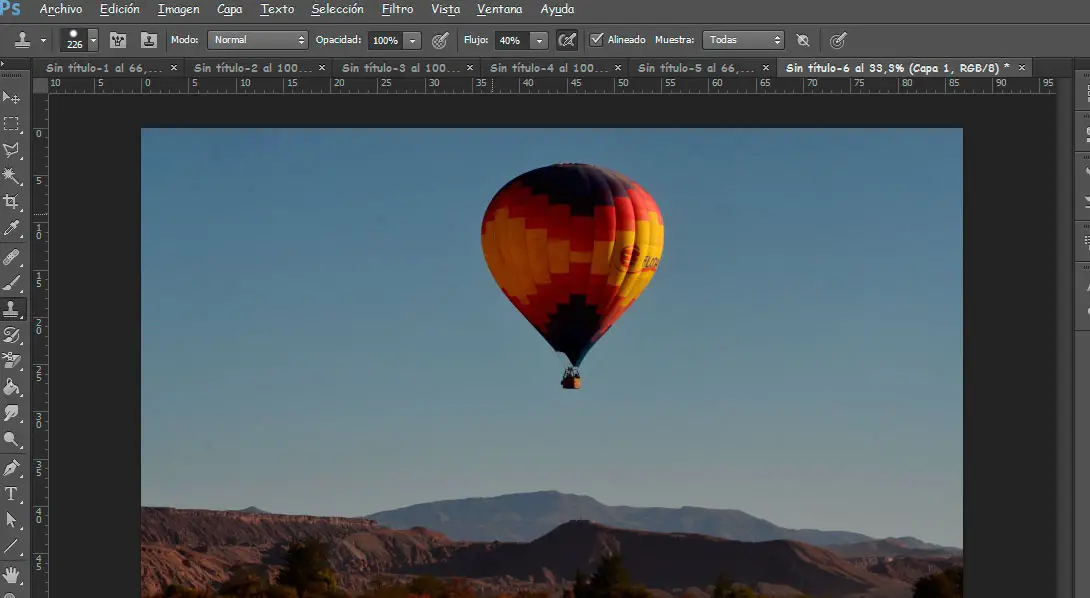Select the Horizontal Type tool
The height and width of the screenshot is (598, 1090).
(x=12, y=494)
